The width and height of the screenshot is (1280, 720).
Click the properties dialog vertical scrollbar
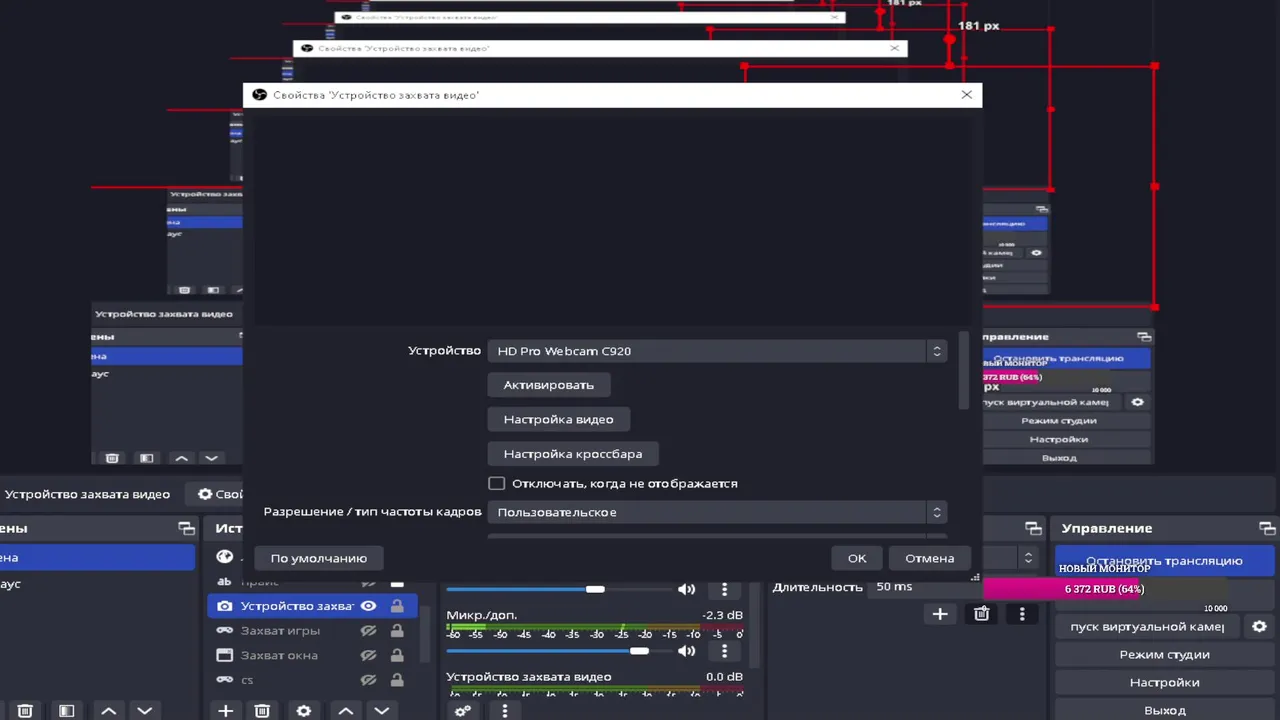[x=963, y=370]
